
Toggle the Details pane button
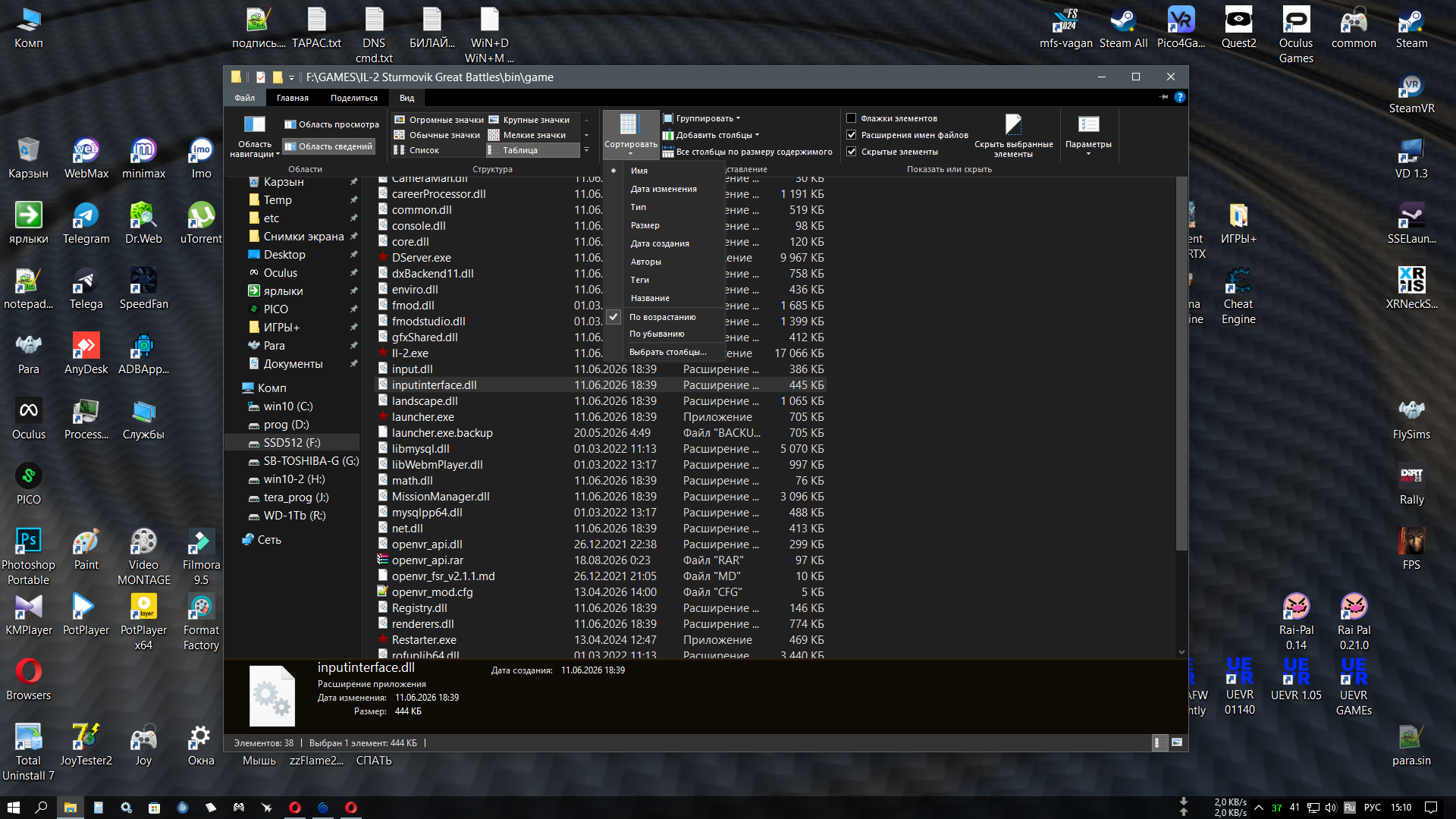329,146
